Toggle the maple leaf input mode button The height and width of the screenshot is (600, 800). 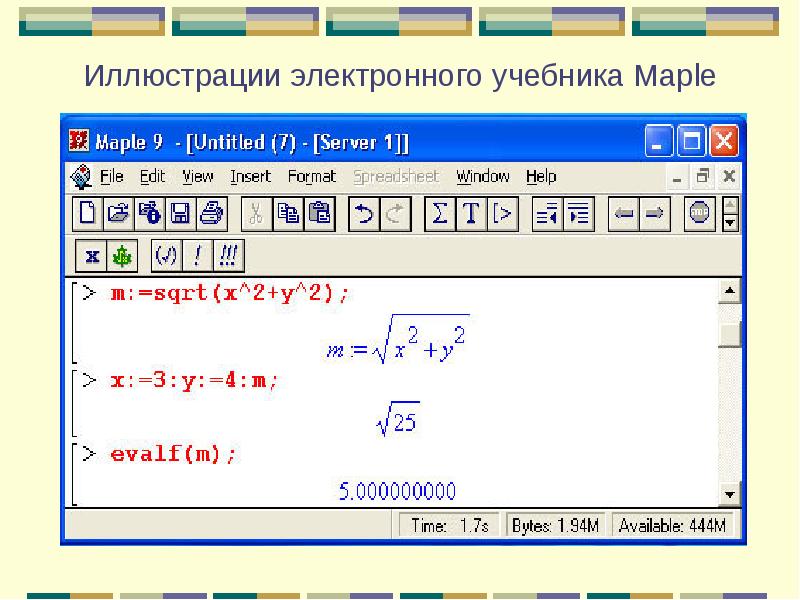(x=122, y=256)
